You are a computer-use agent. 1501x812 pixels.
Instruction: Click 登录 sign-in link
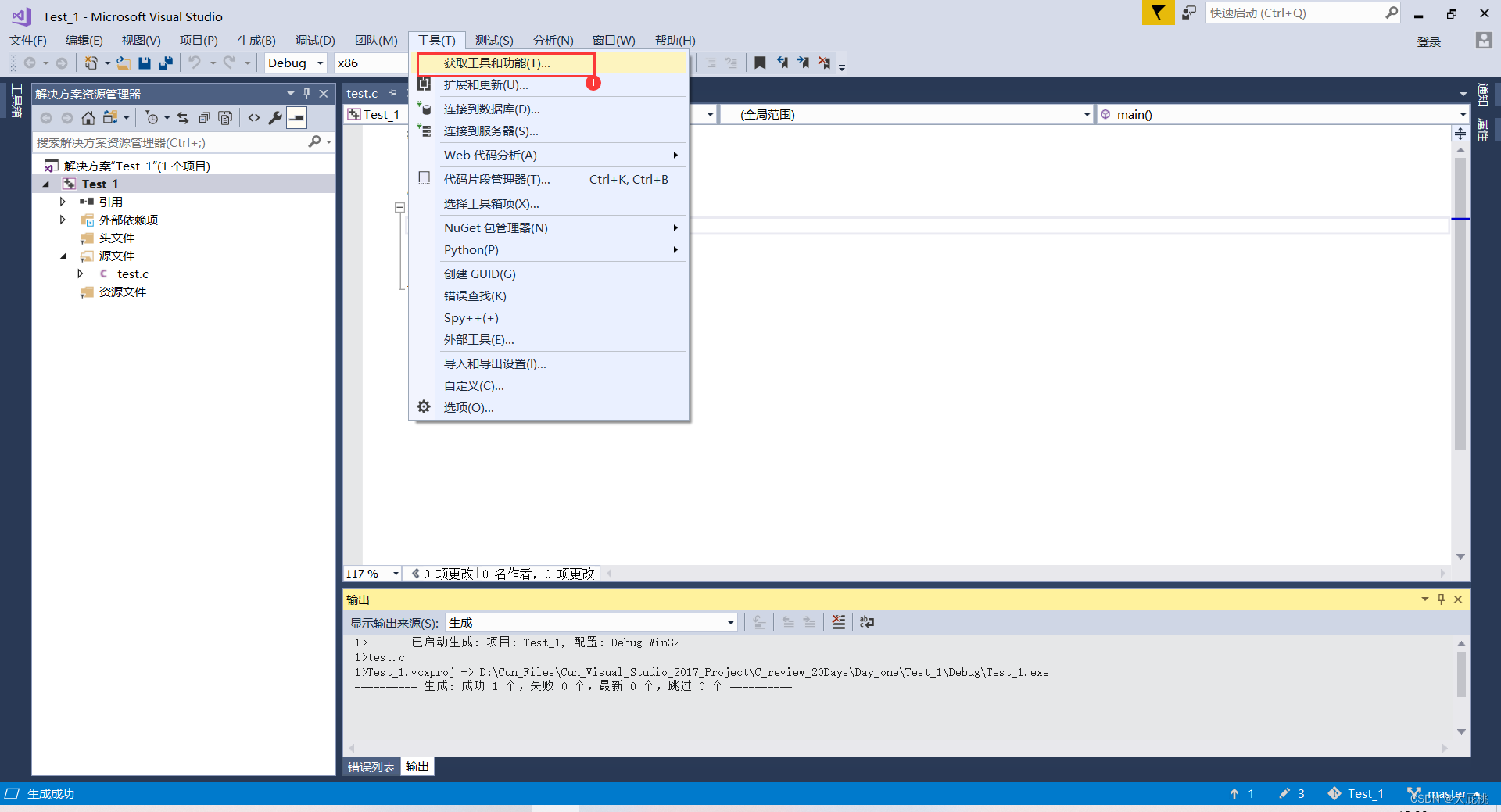pyautogui.click(x=1429, y=41)
